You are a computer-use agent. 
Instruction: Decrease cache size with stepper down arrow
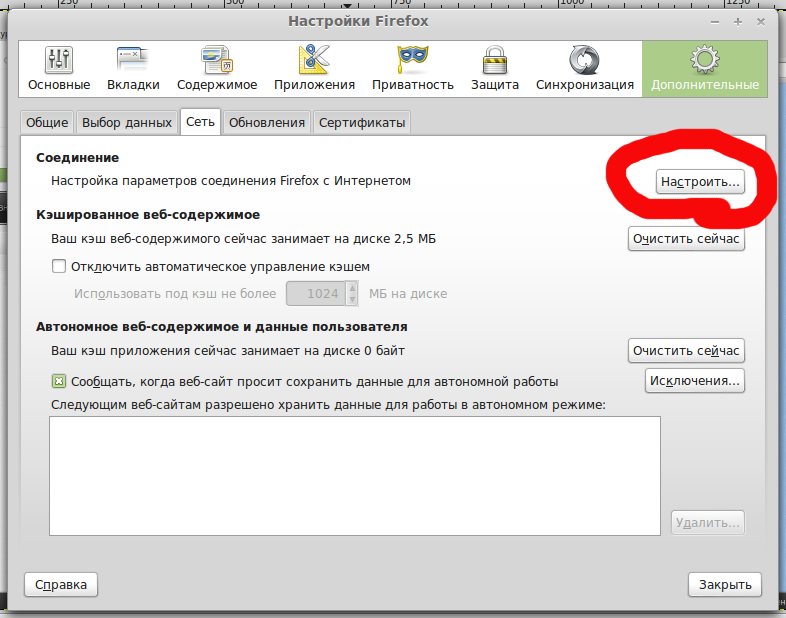coord(352,299)
